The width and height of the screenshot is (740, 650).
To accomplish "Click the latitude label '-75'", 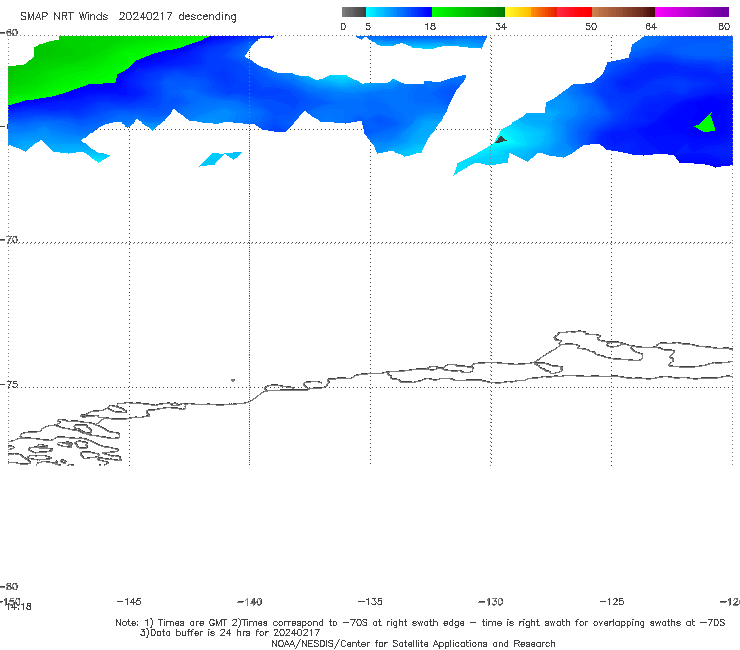I will point(9,384).
